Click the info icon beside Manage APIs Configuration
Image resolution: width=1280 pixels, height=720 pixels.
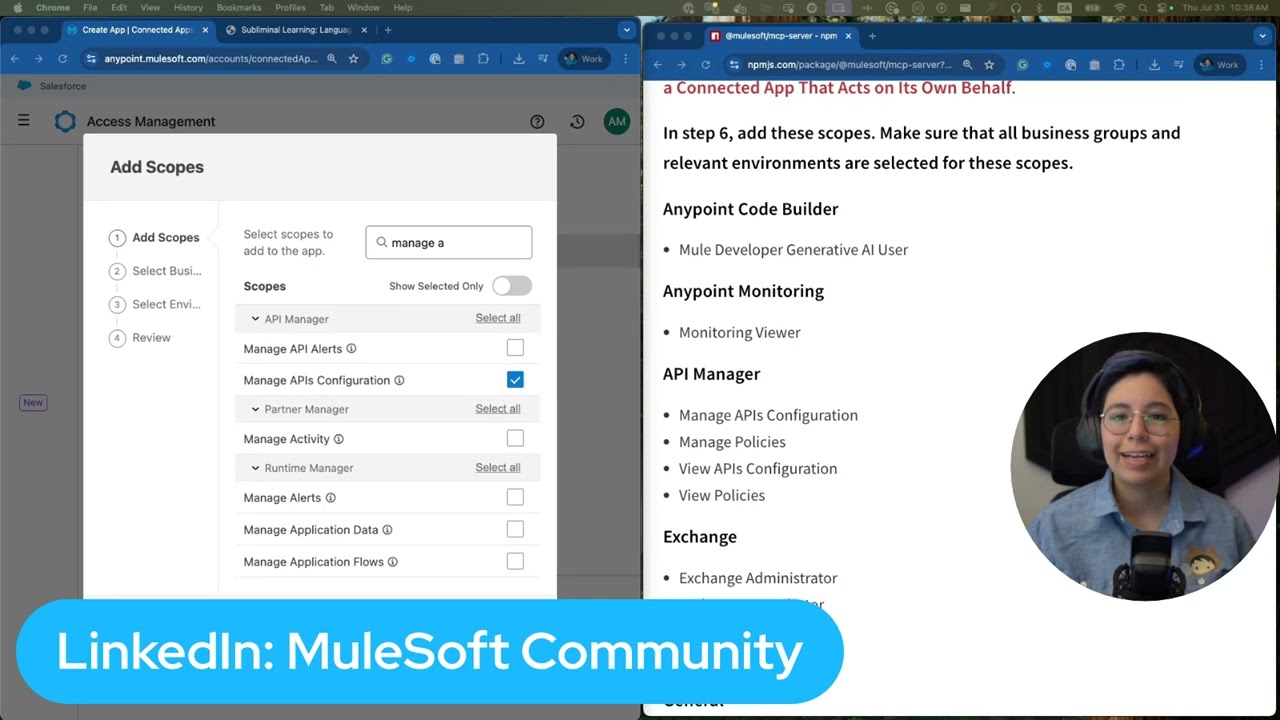tap(399, 380)
